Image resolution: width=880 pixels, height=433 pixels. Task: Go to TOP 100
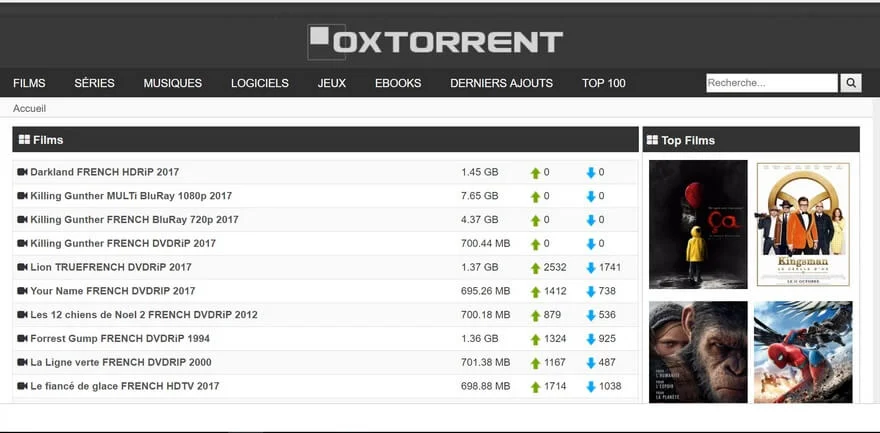tap(603, 83)
